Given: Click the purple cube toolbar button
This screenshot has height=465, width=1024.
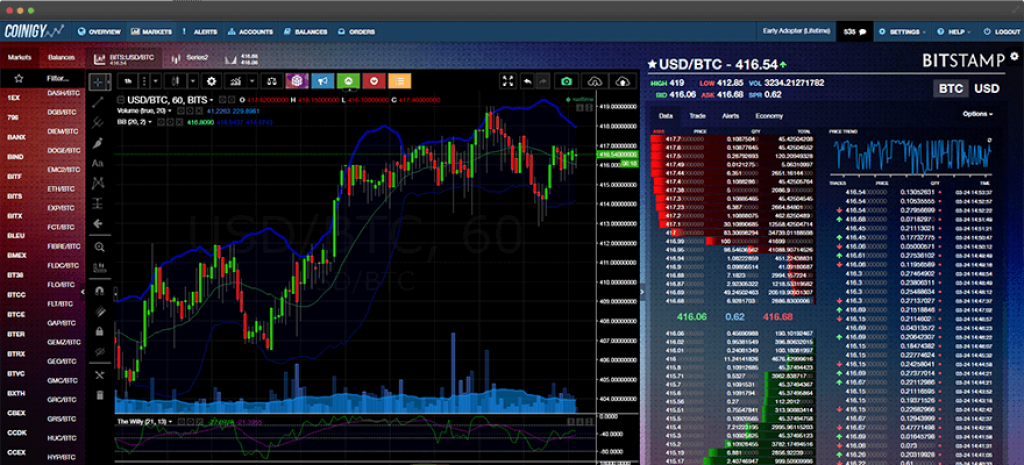Looking at the screenshot, I should point(296,81).
